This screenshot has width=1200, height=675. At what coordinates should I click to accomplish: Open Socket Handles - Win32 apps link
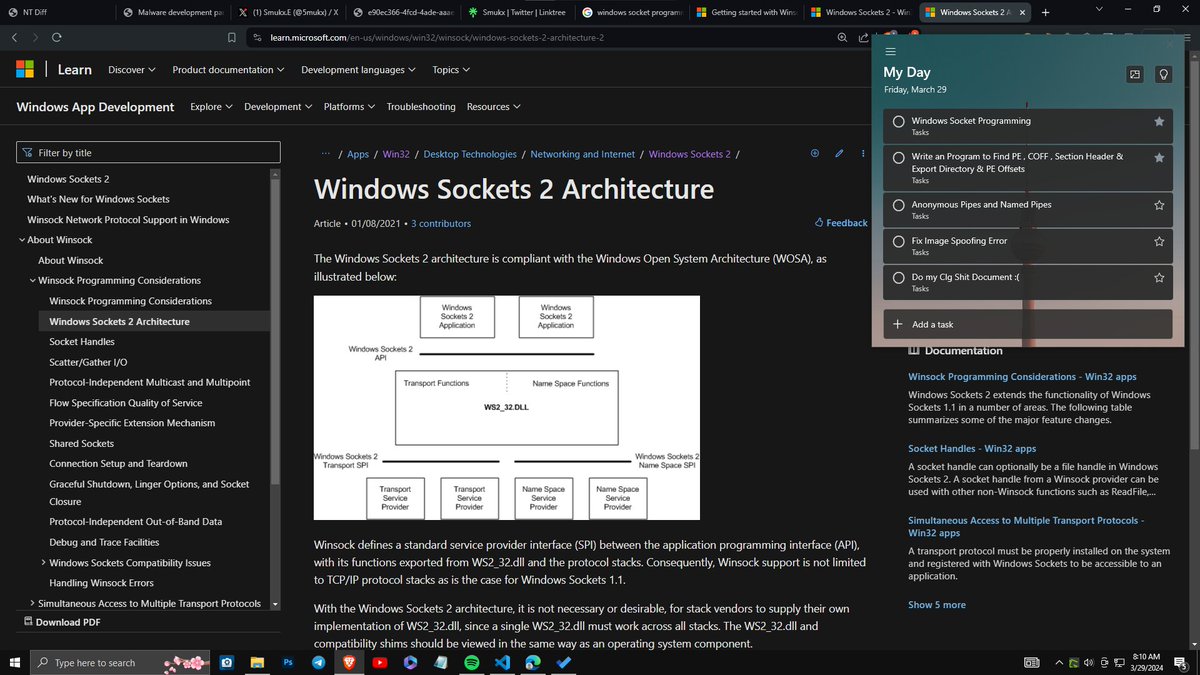point(972,449)
